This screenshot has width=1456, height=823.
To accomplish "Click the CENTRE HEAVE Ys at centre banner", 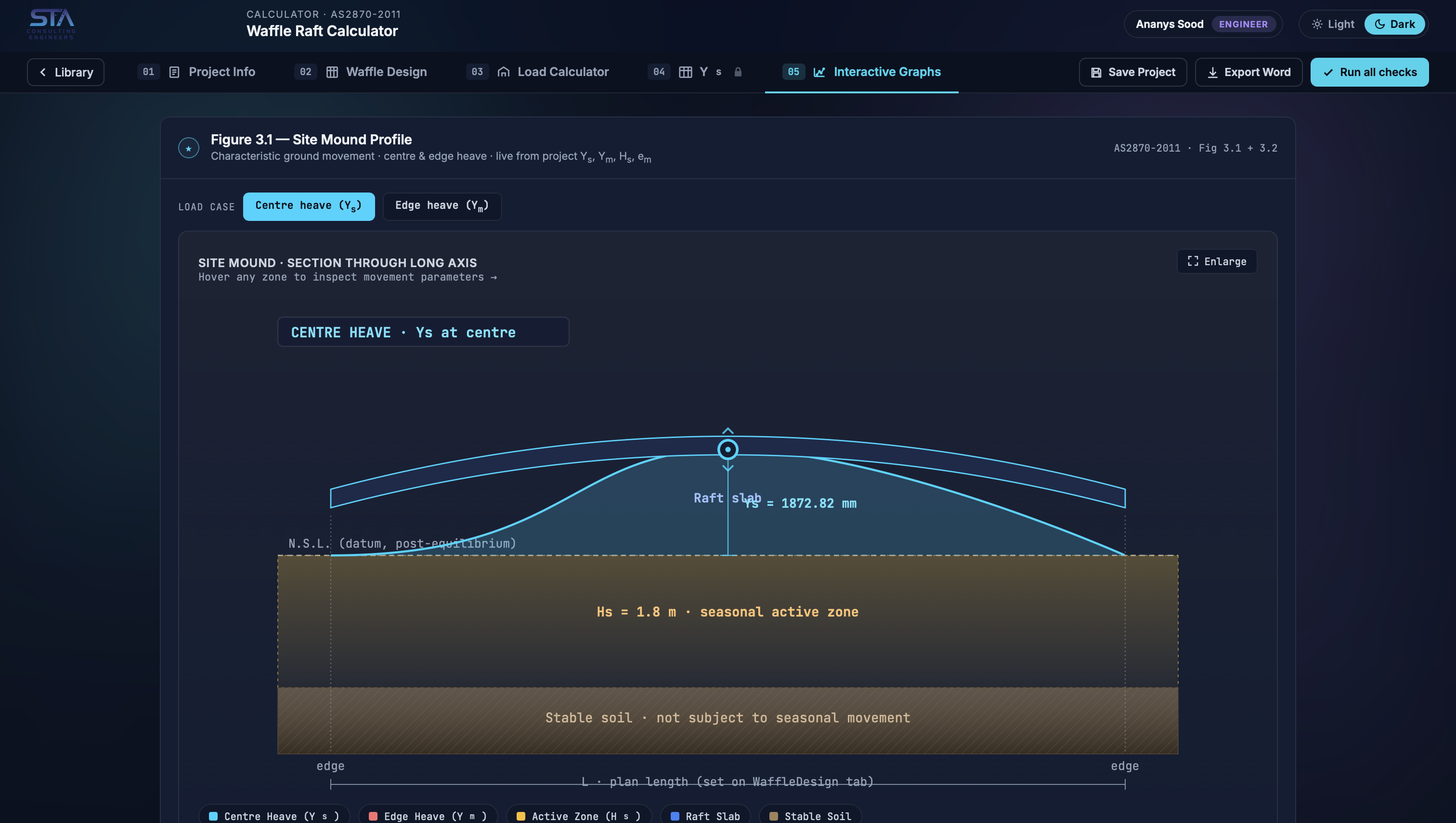I will coord(423,332).
